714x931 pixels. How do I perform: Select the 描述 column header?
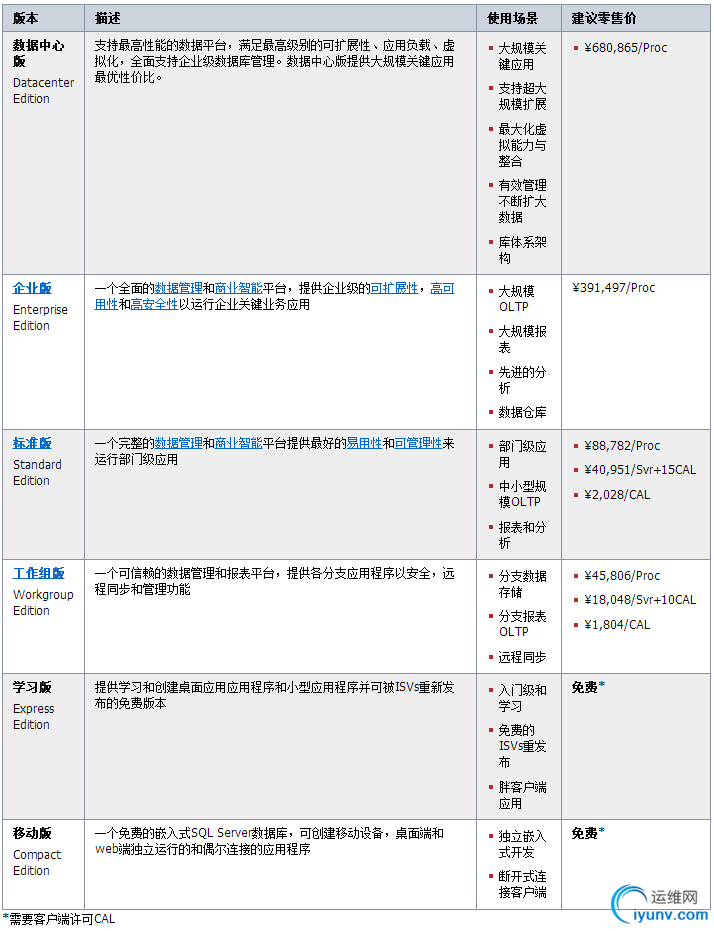(x=107, y=18)
